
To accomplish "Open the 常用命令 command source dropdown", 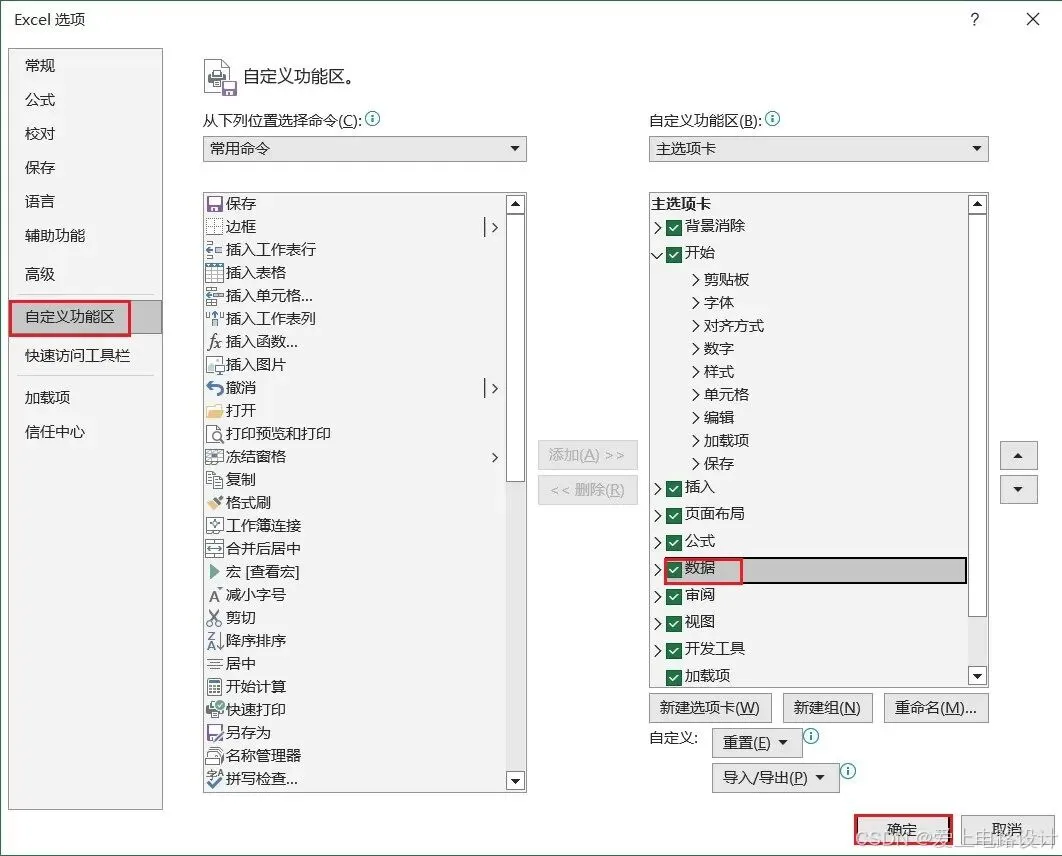I will pos(364,149).
